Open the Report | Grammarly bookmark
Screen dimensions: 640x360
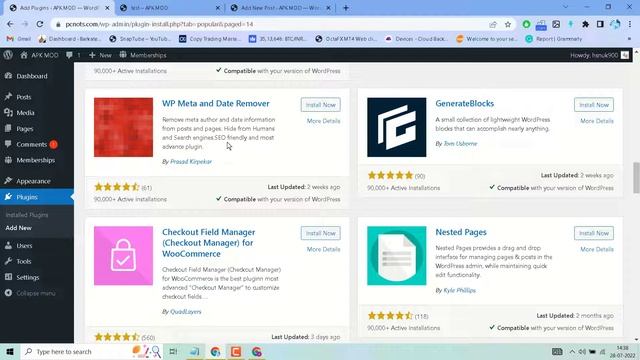tap(553, 39)
